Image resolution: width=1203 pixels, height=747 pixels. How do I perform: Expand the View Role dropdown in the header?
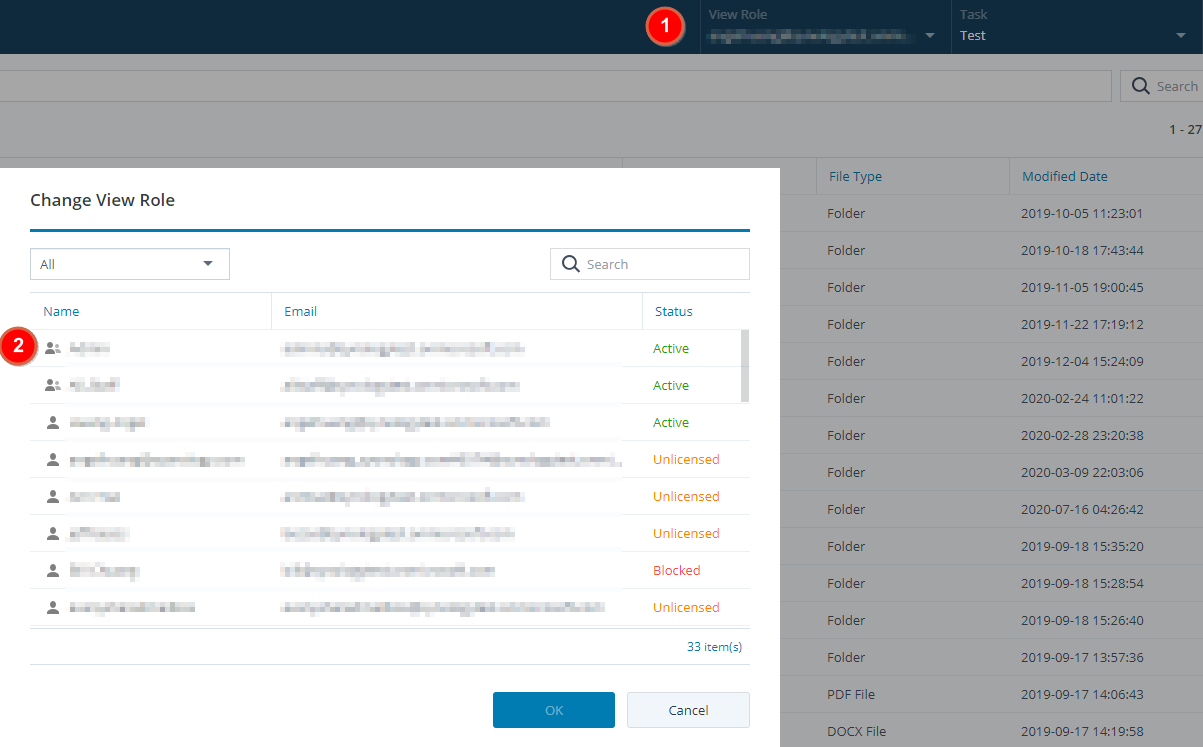(930, 36)
